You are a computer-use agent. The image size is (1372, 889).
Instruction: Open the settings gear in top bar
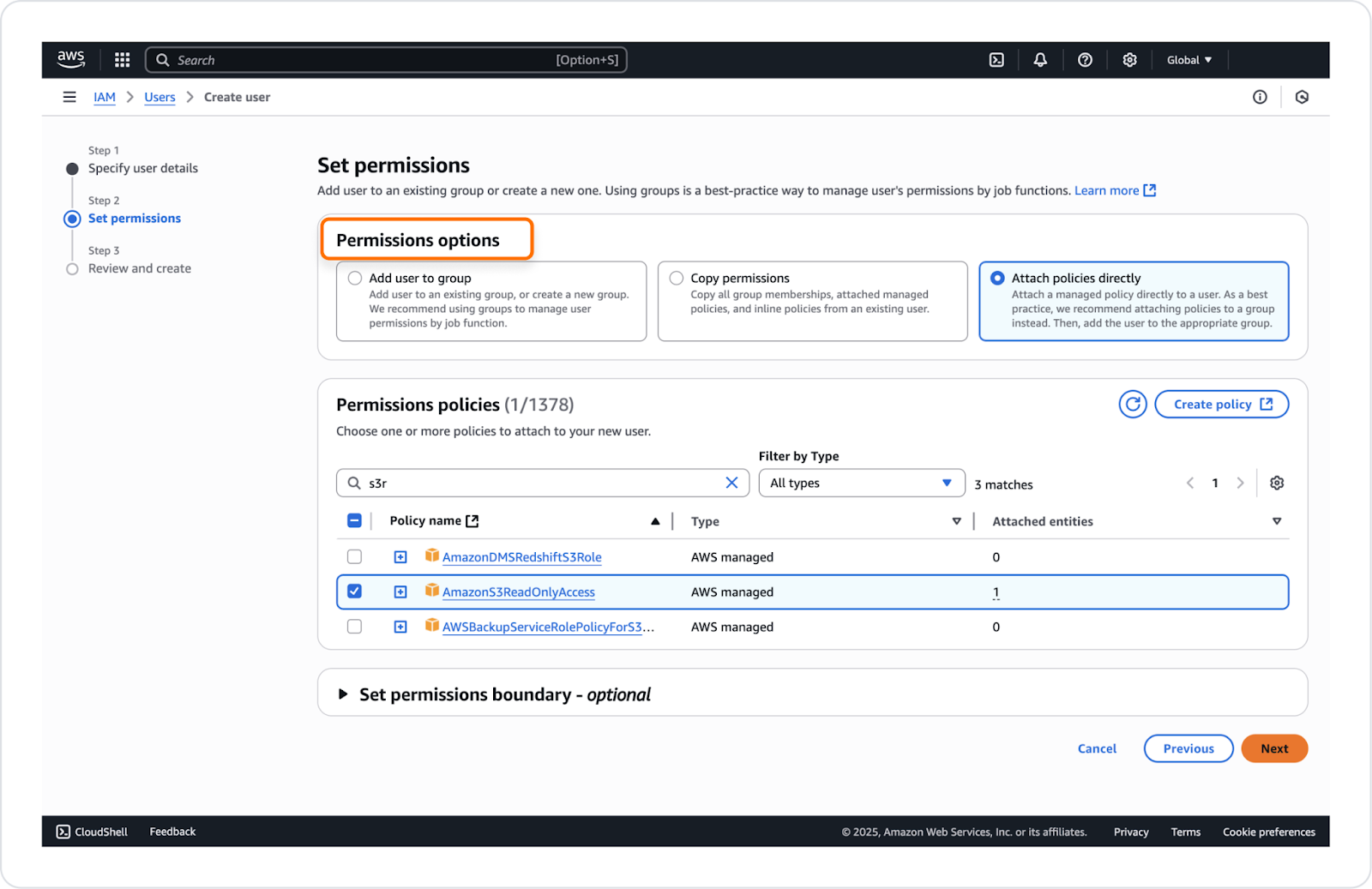(1129, 60)
